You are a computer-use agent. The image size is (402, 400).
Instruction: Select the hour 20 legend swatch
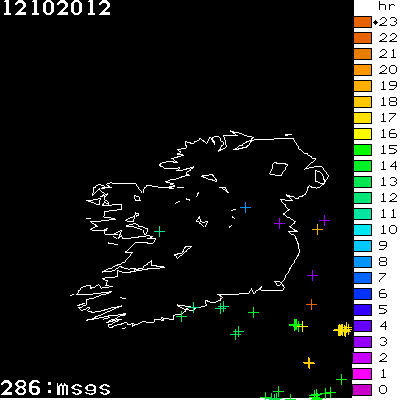tap(362, 70)
